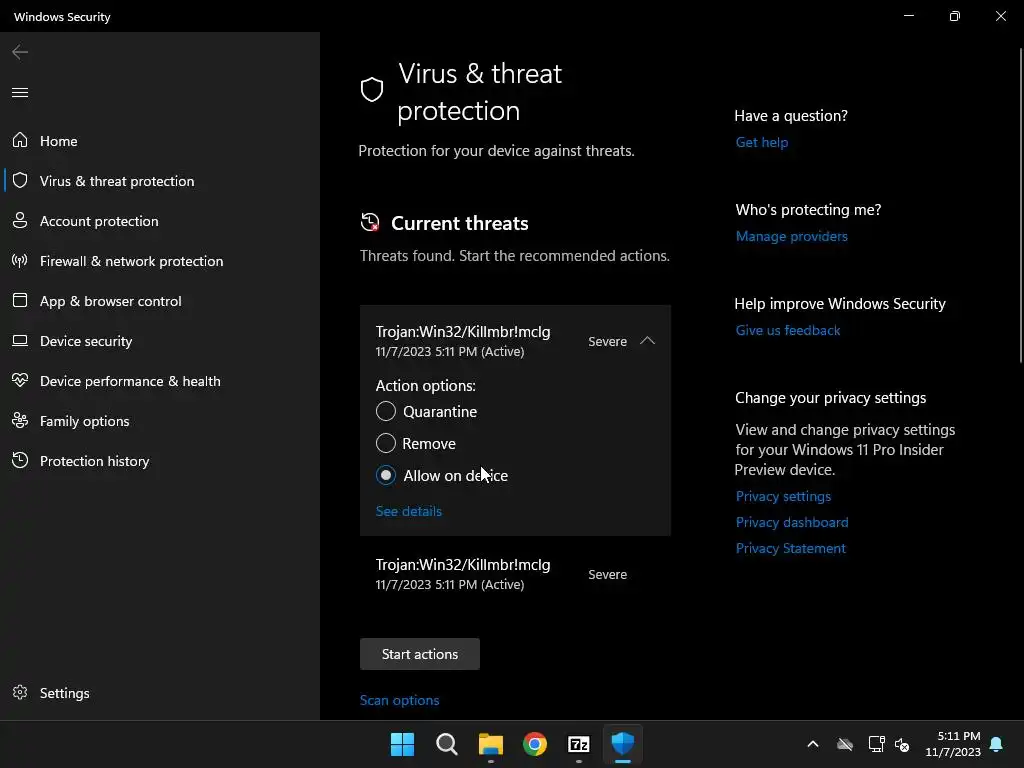1024x768 pixels.
Task: Open Device performance & health
Action: point(130,381)
